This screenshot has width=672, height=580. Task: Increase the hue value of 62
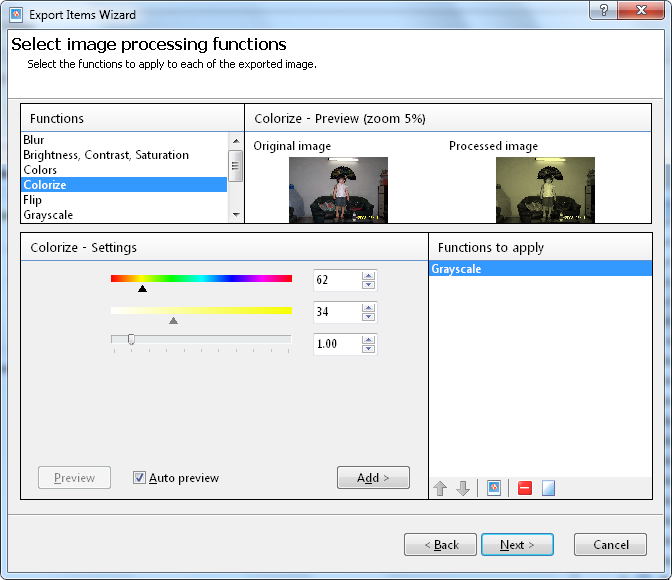368,276
